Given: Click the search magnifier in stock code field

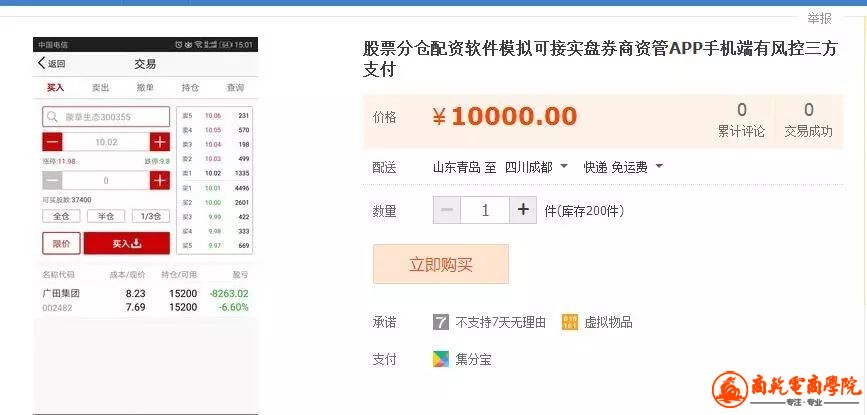Looking at the screenshot, I should [52, 117].
